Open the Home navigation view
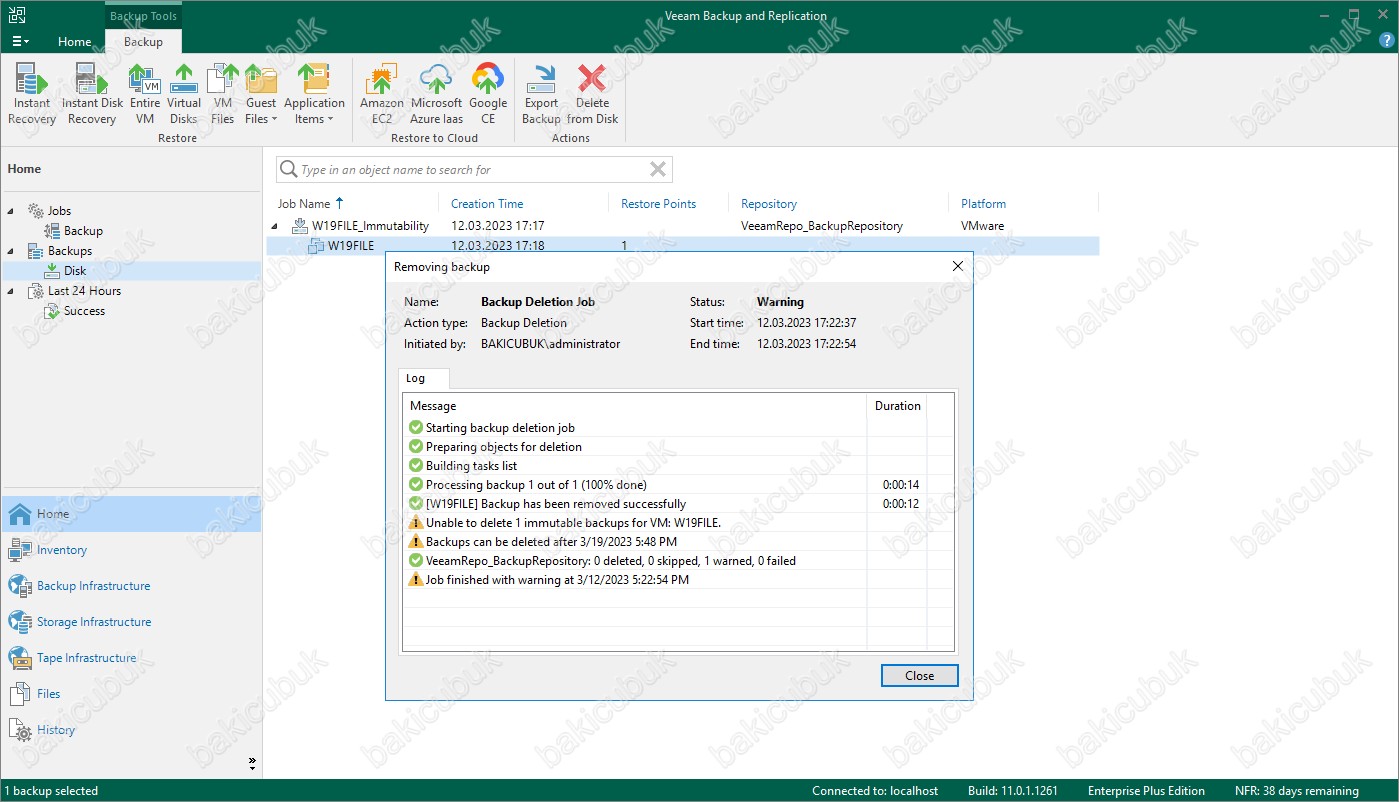Screen dimensions: 1399x802 (131, 514)
